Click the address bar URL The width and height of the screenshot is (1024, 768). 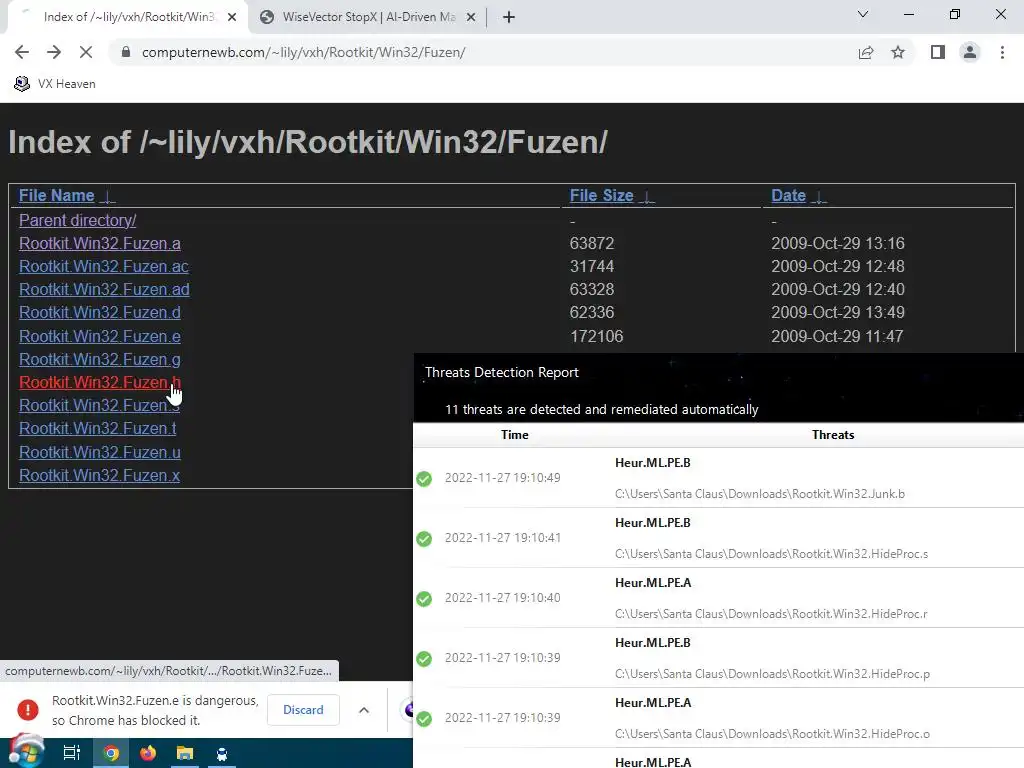304,52
